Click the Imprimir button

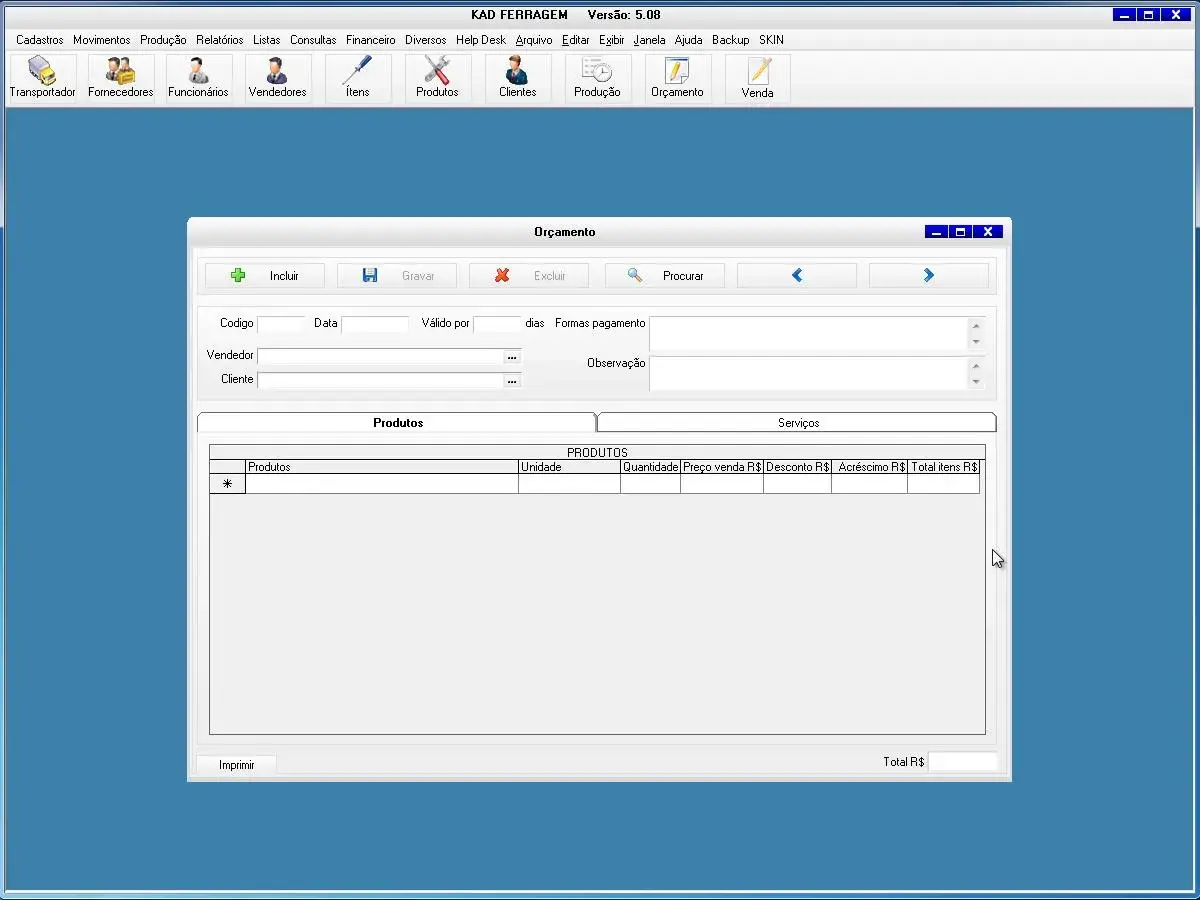pyautogui.click(x=237, y=765)
